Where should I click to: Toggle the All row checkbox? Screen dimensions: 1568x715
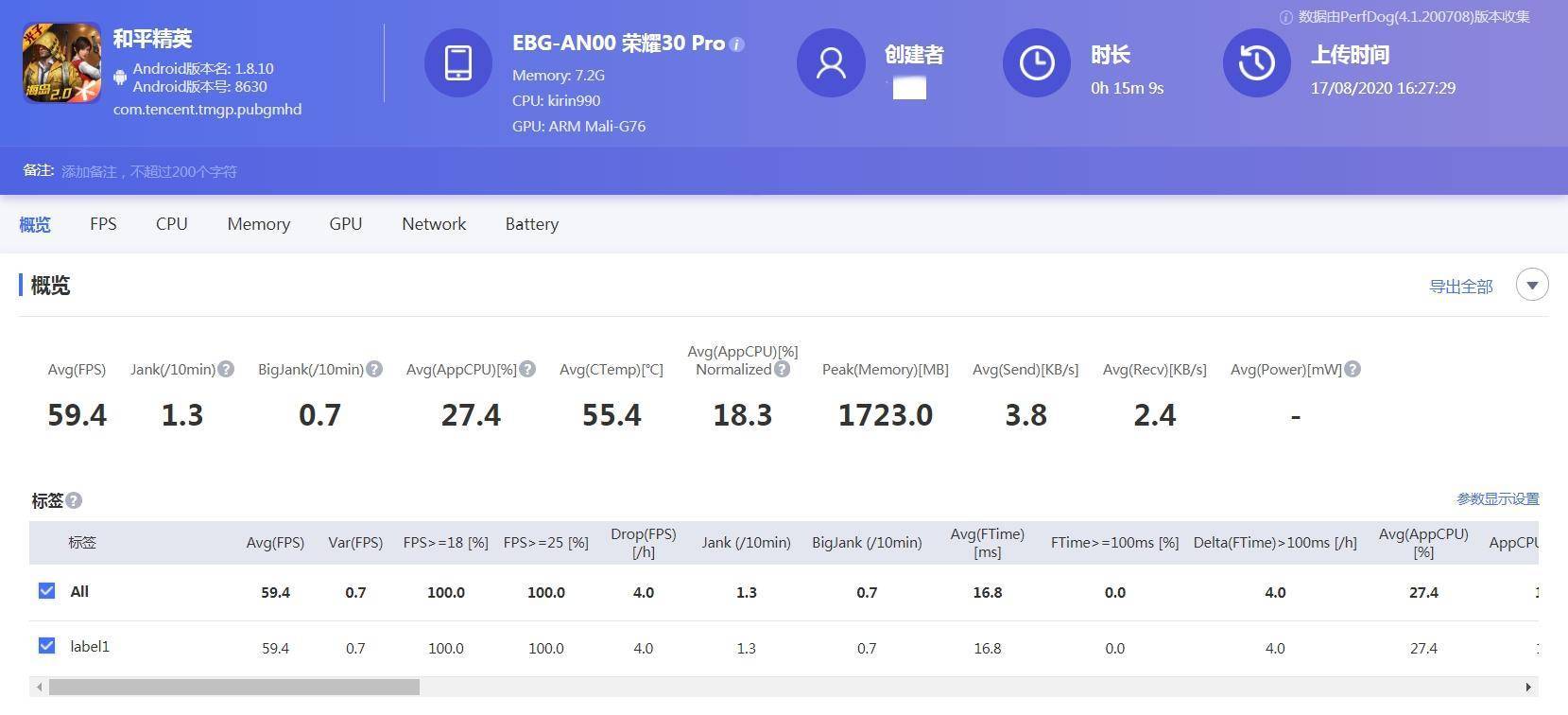46,591
